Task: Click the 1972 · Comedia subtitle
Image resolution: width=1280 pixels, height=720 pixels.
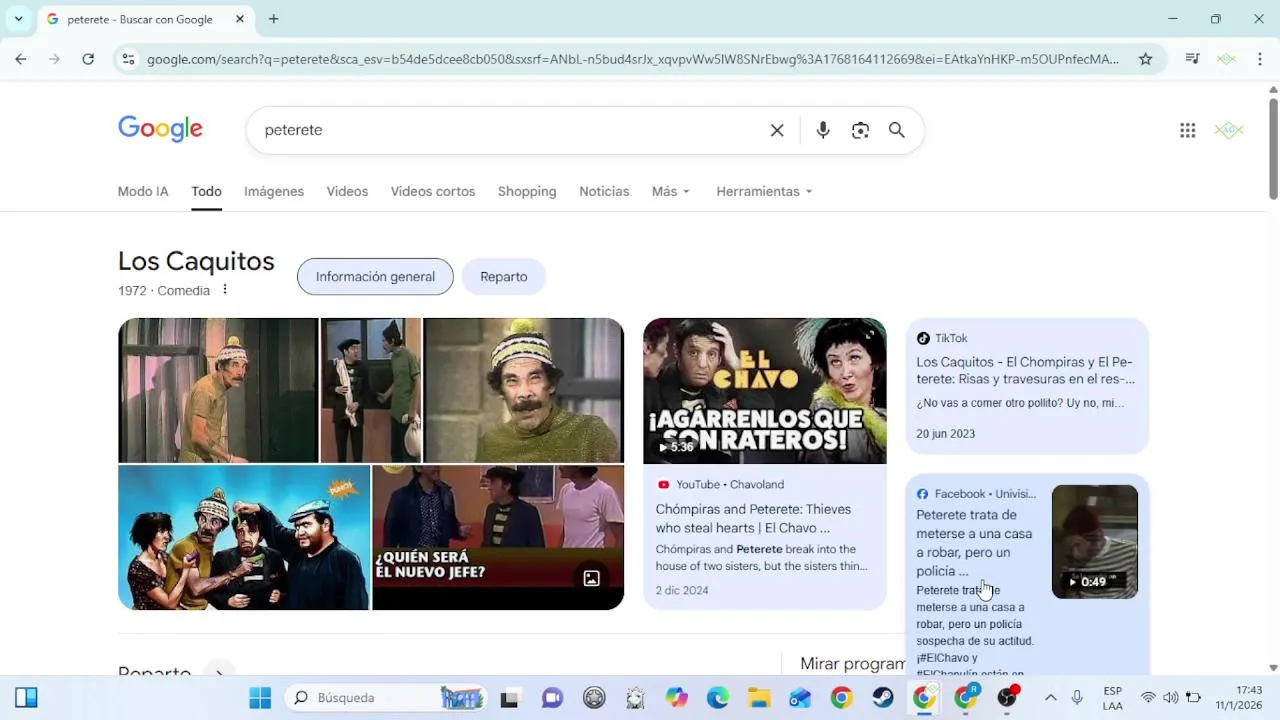Action: 164,291
